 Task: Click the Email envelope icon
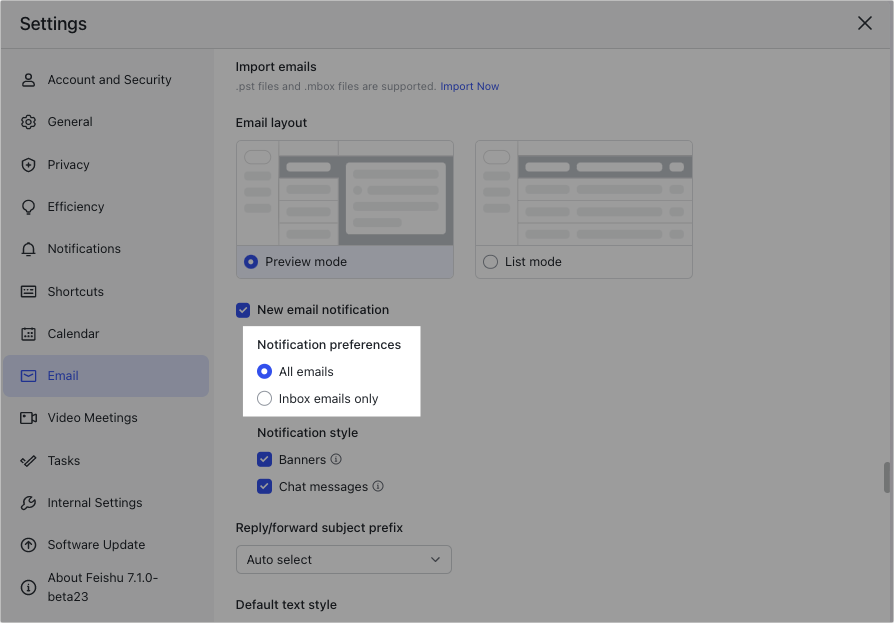(29, 376)
